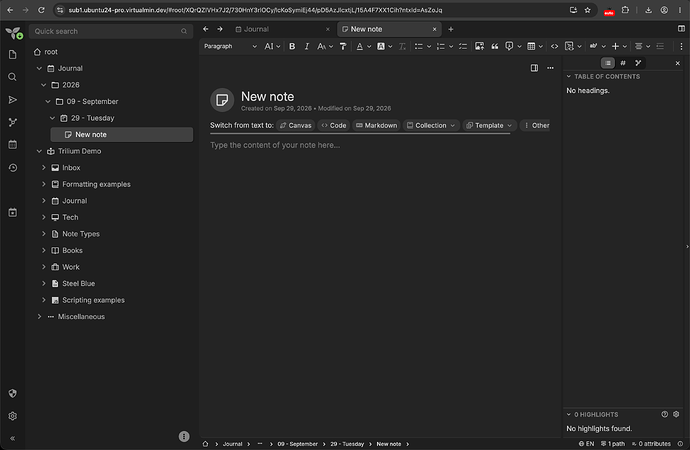Image resolution: width=690 pixels, height=450 pixels.
Task: Toggle the split layout icon in tab bar
Action: [x=681, y=29]
